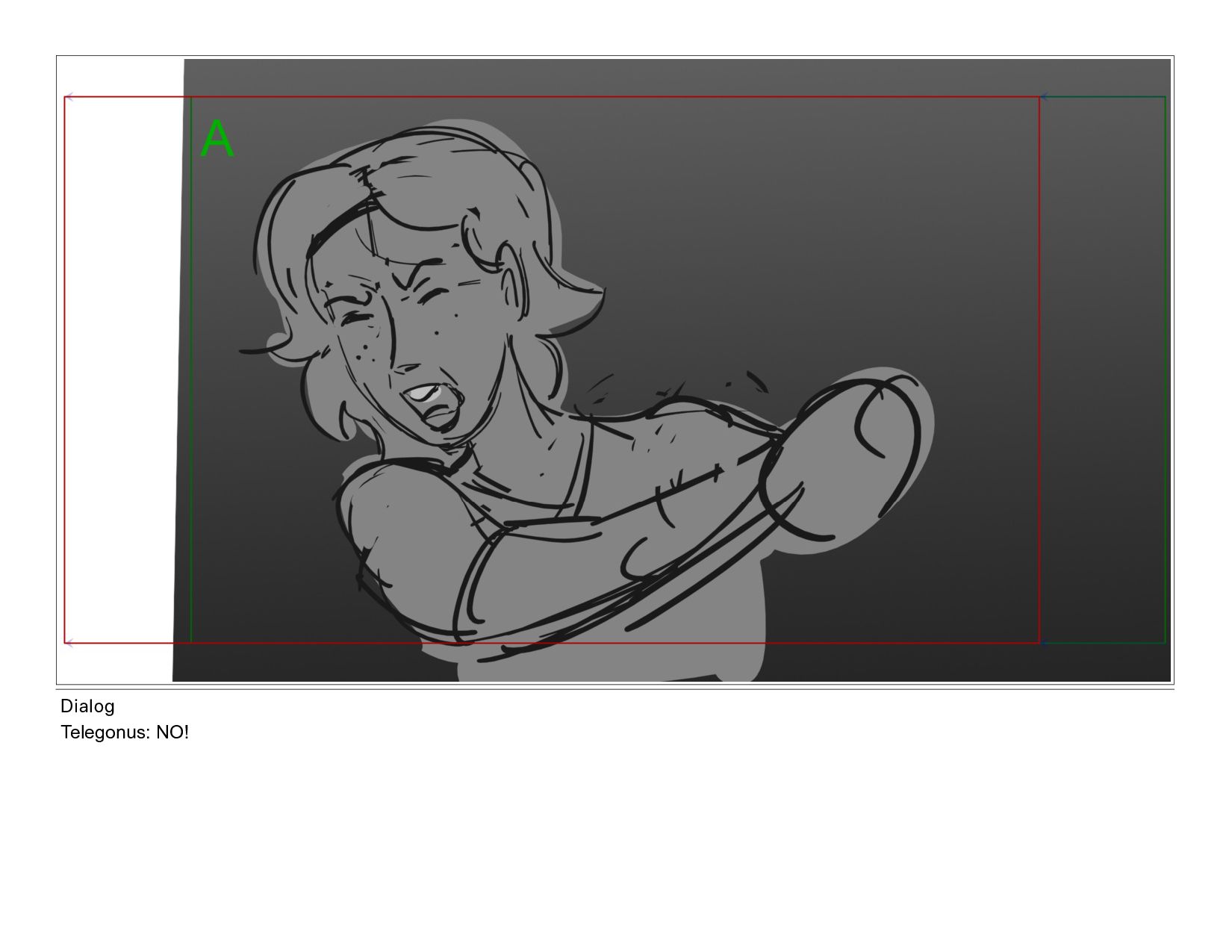Click the 'Dialog' caption label
The image size is (1232, 952).
pos(87,706)
